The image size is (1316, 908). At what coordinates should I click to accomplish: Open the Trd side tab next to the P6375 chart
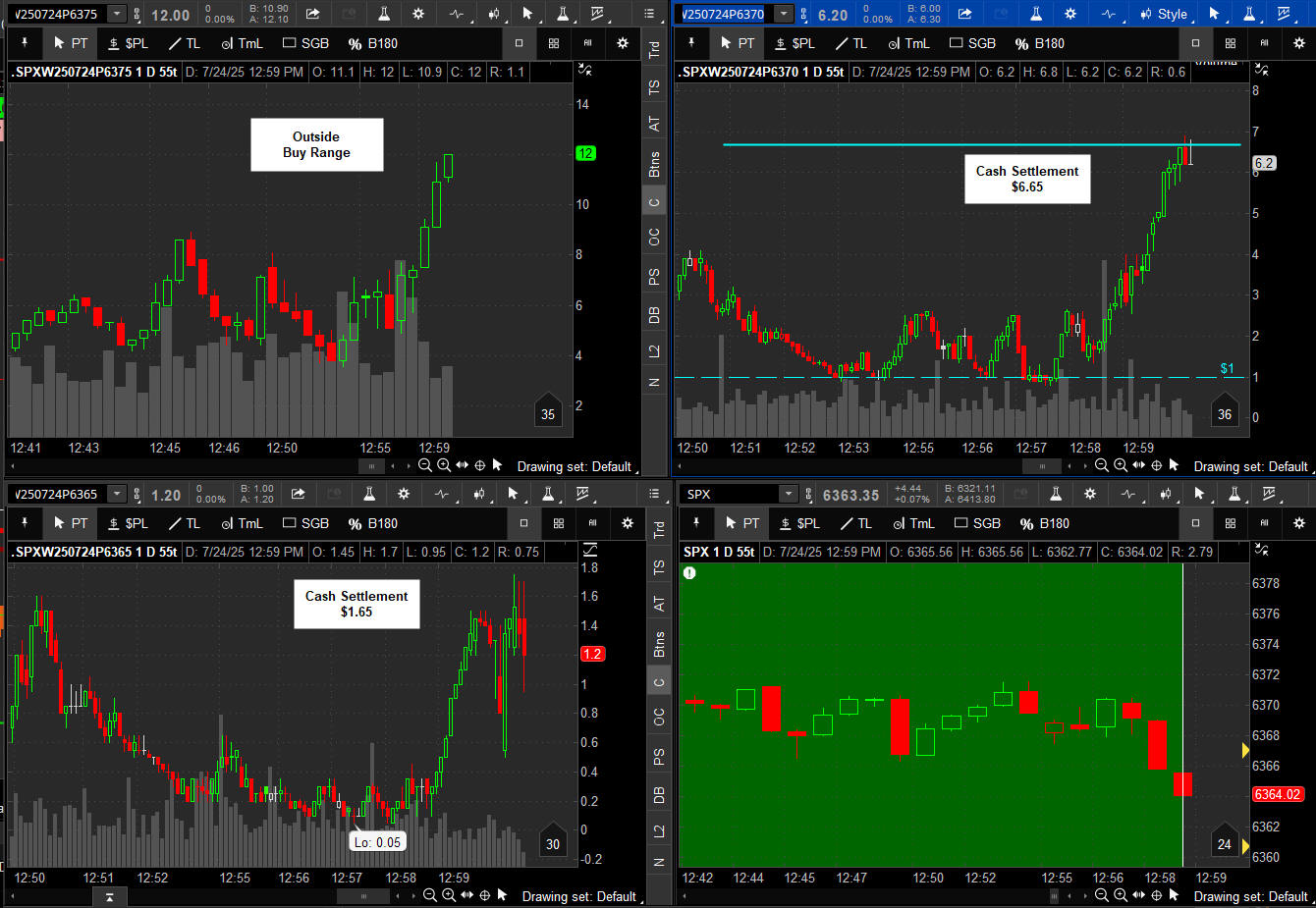[x=654, y=50]
